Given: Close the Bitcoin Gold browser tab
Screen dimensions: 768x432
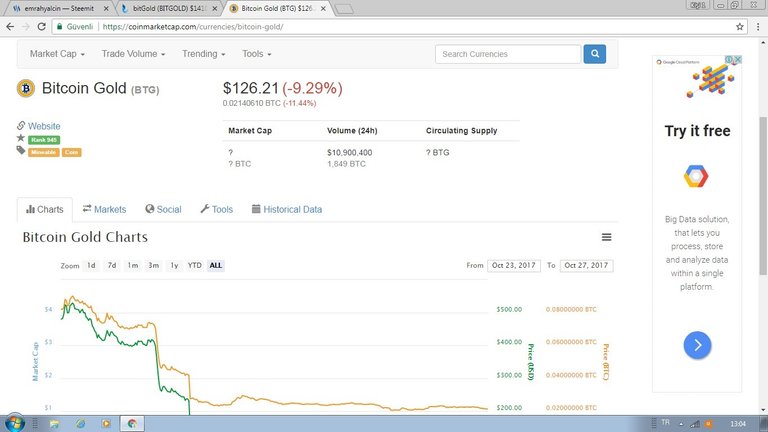Looking at the screenshot, I should click(323, 8).
